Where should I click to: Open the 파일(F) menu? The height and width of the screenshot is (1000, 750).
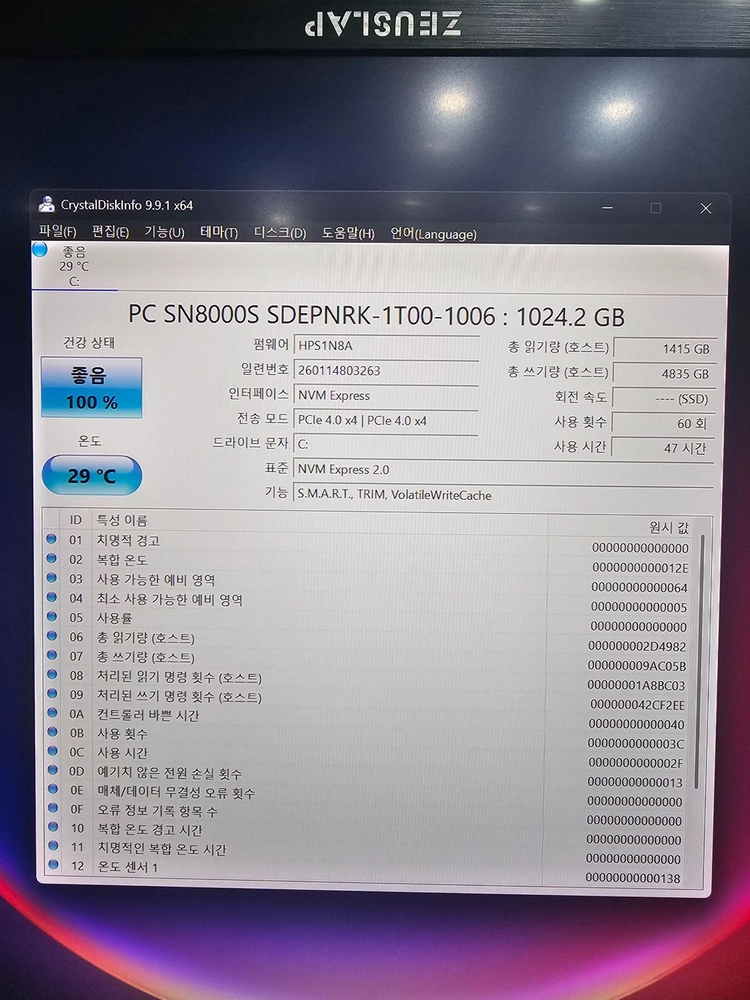coord(57,232)
